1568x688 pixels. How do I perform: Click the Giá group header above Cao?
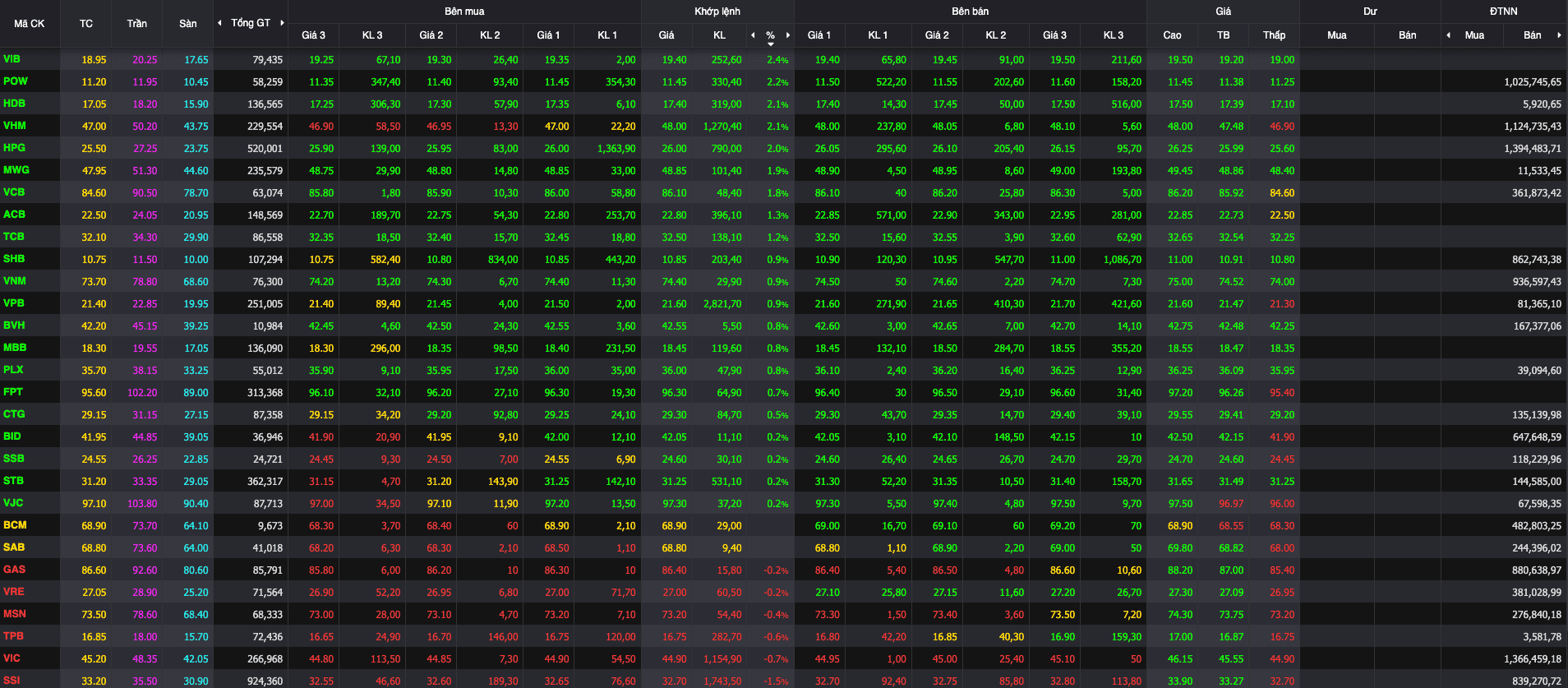click(1224, 12)
